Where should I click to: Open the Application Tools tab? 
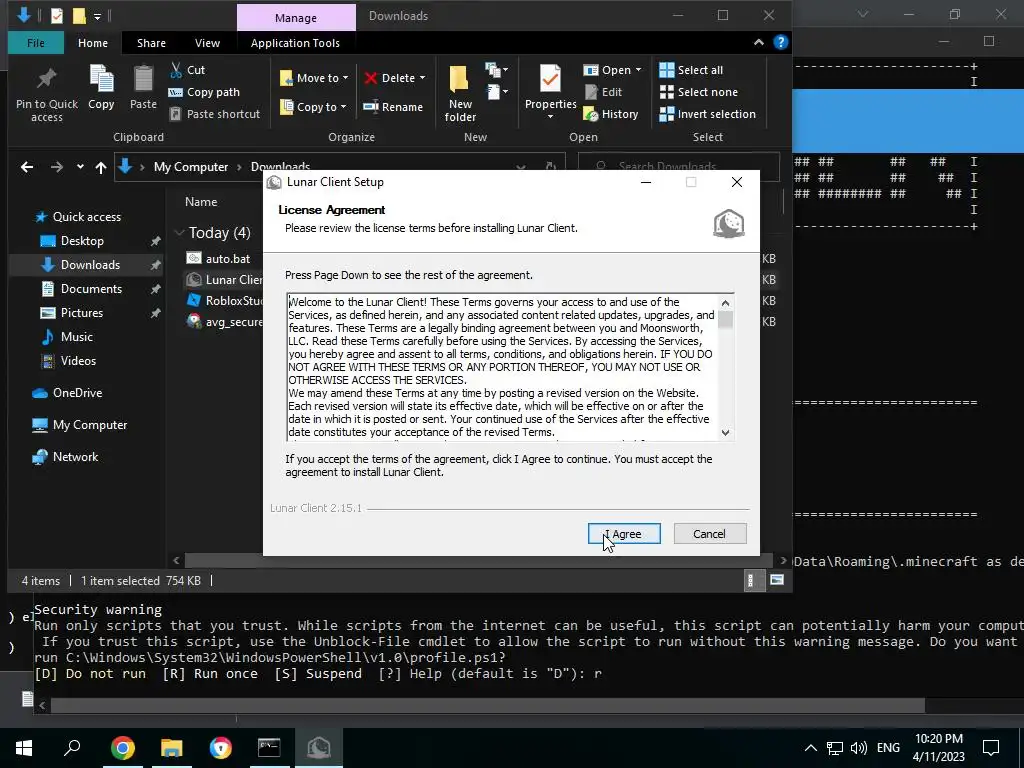[295, 43]
